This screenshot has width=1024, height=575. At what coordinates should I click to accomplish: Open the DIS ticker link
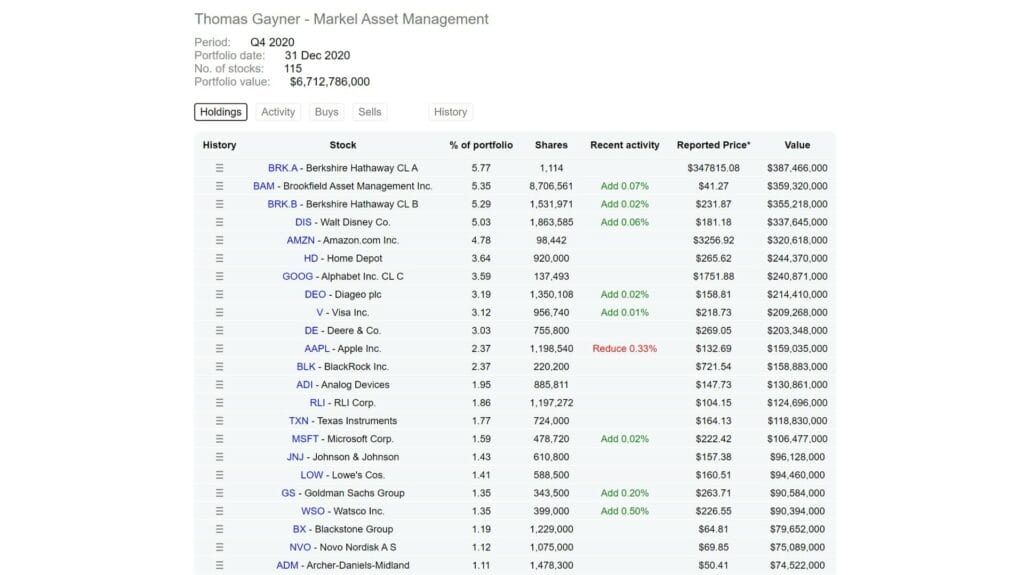(303, 222)
